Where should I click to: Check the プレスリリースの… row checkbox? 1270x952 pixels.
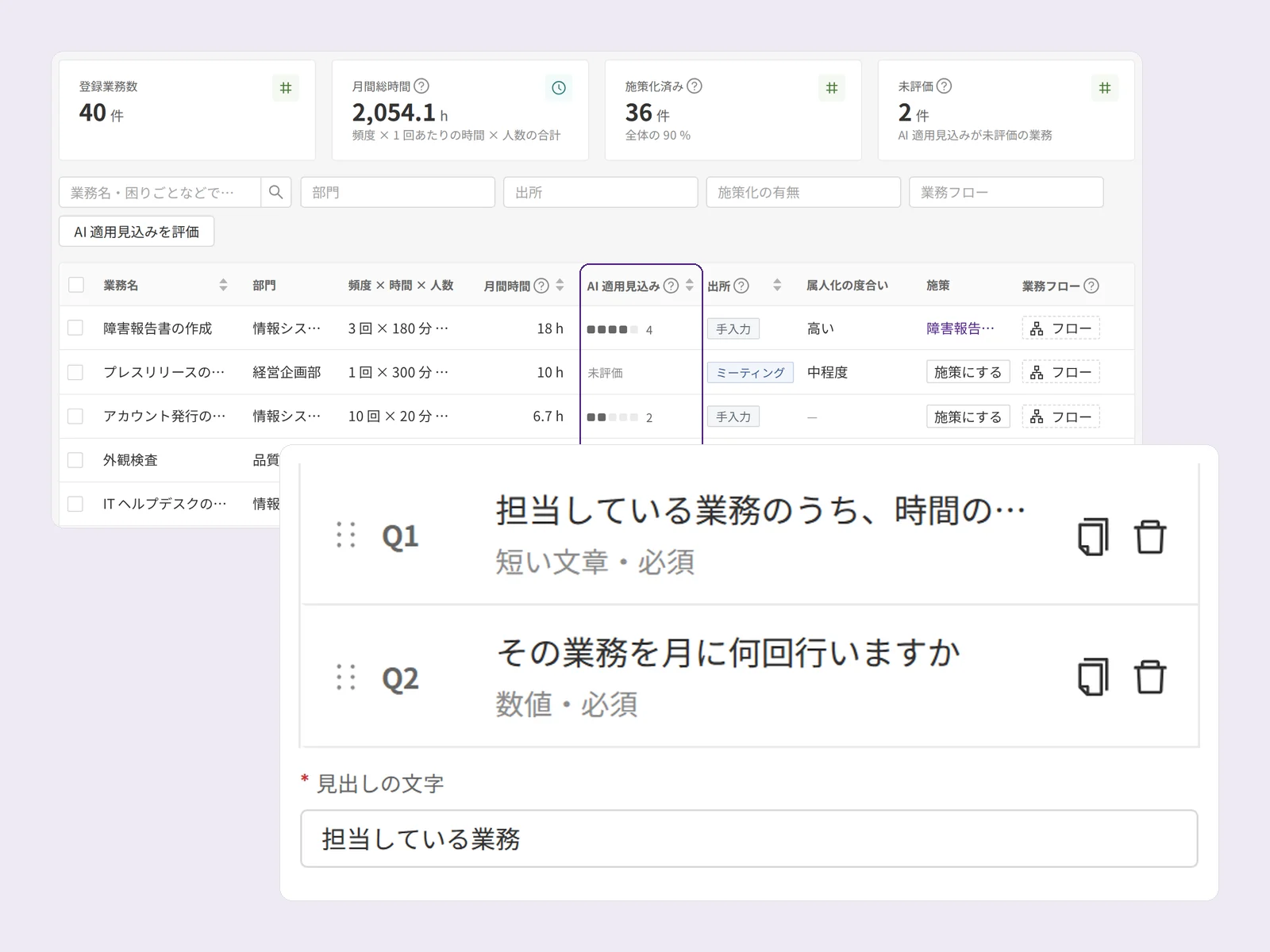pyautogui.click(x=75, y=372)
